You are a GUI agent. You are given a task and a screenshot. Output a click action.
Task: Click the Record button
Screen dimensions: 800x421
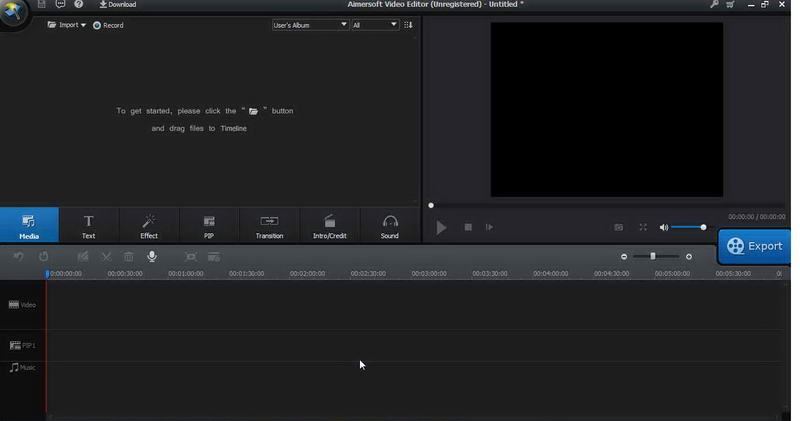[x=108, y=25]
